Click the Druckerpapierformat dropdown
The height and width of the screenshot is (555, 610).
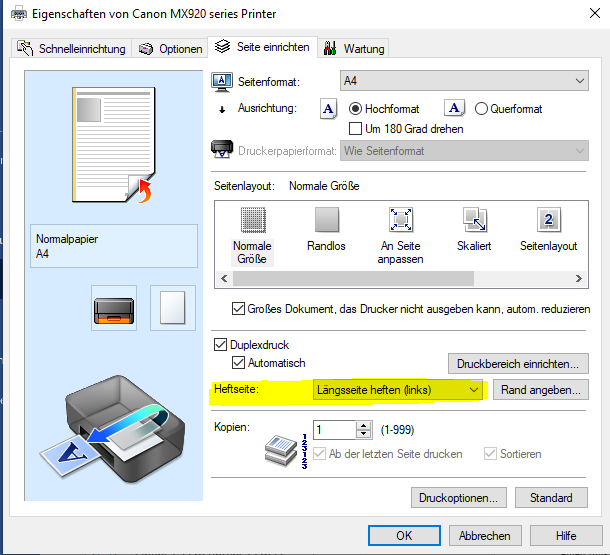(x=464, y=151)
